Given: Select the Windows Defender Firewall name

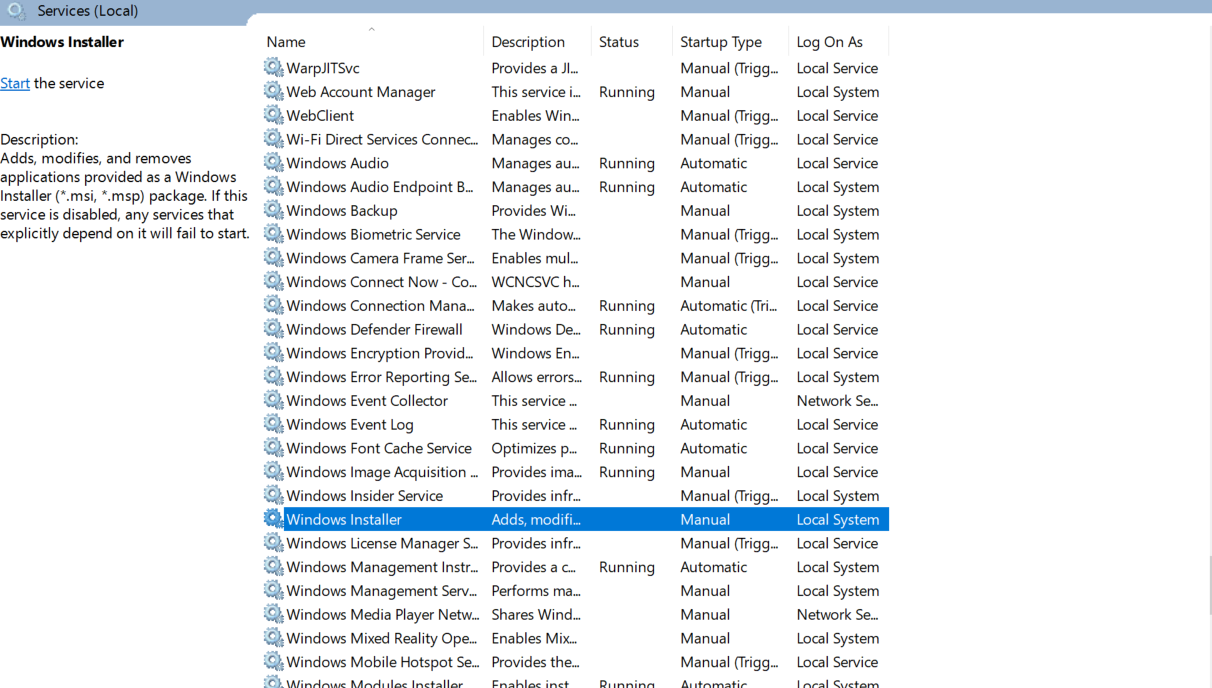Looking at the screenshot, I should point(375,330).
